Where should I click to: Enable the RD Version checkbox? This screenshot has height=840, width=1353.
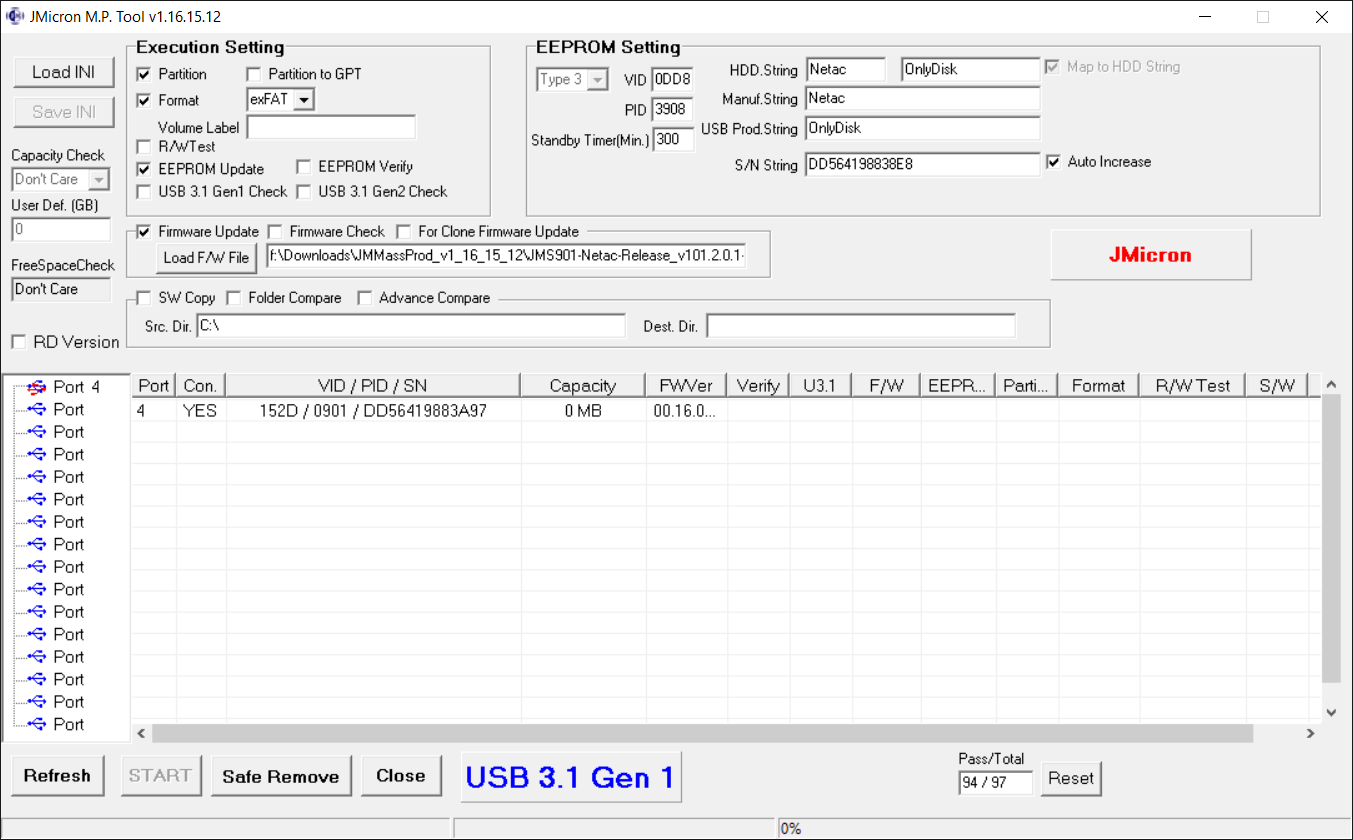point(19,342)
